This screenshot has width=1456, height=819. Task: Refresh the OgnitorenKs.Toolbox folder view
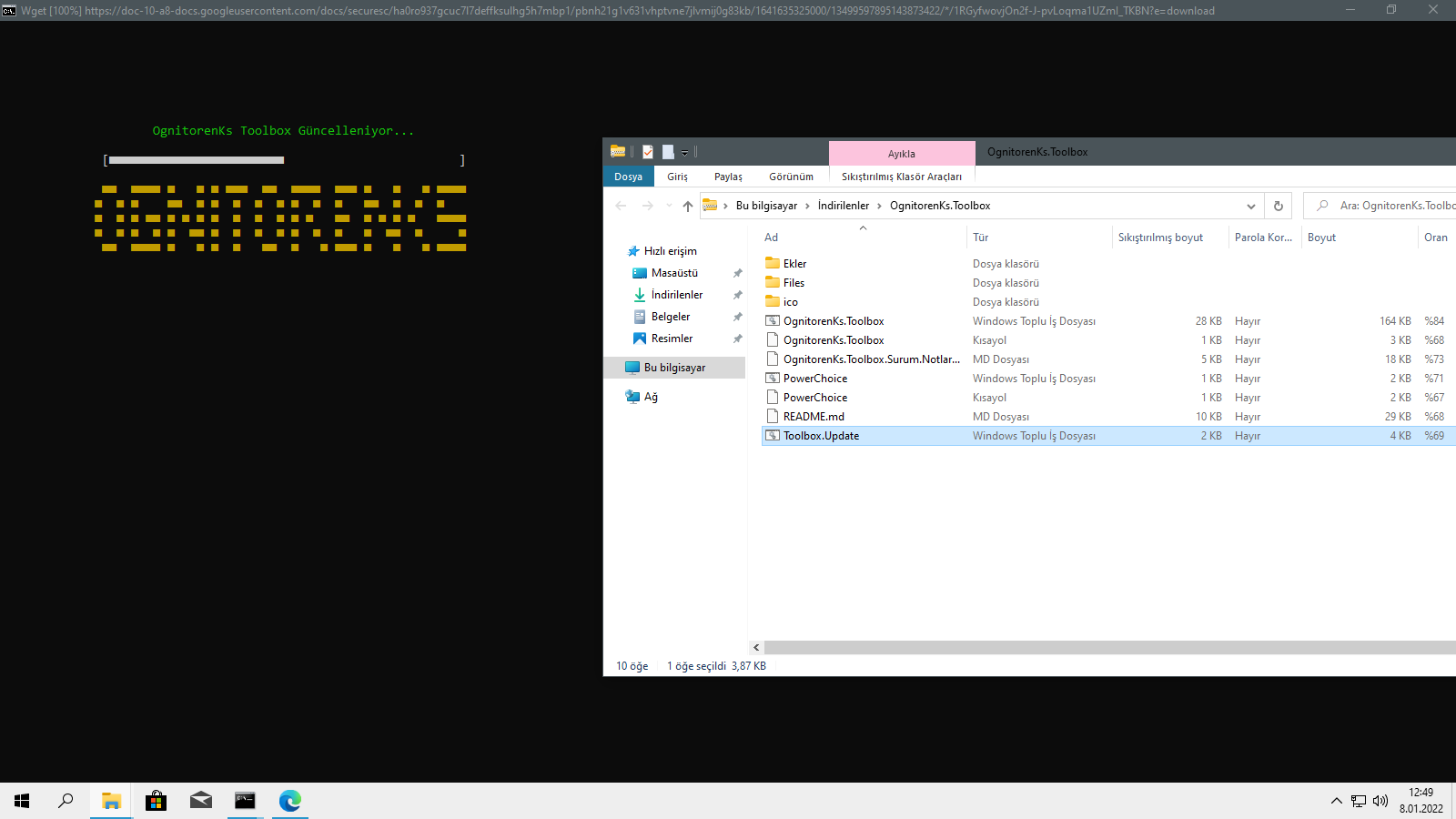pyautogui.click(x=1278, y=206)
